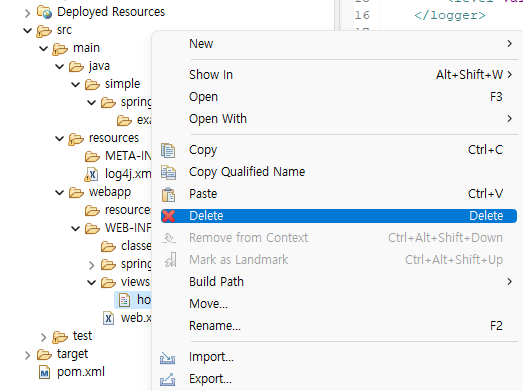Click the WEB-INF folder icon

coord(92,229)
